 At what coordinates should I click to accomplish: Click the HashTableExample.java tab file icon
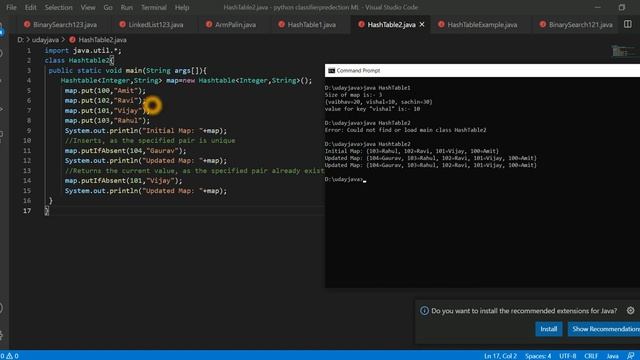[x=441, y=24]
